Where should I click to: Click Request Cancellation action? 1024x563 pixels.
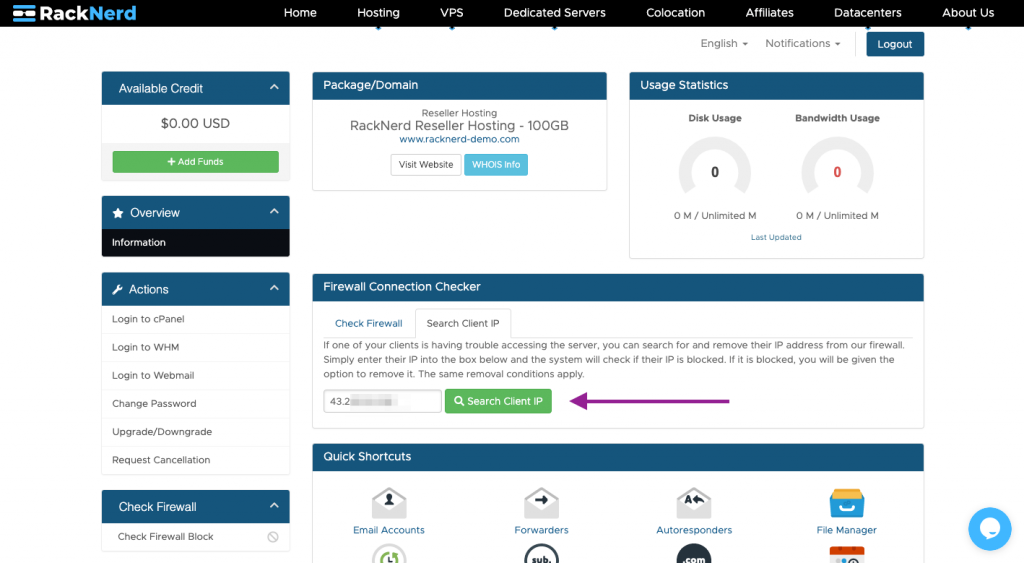[x=195, y=459]
